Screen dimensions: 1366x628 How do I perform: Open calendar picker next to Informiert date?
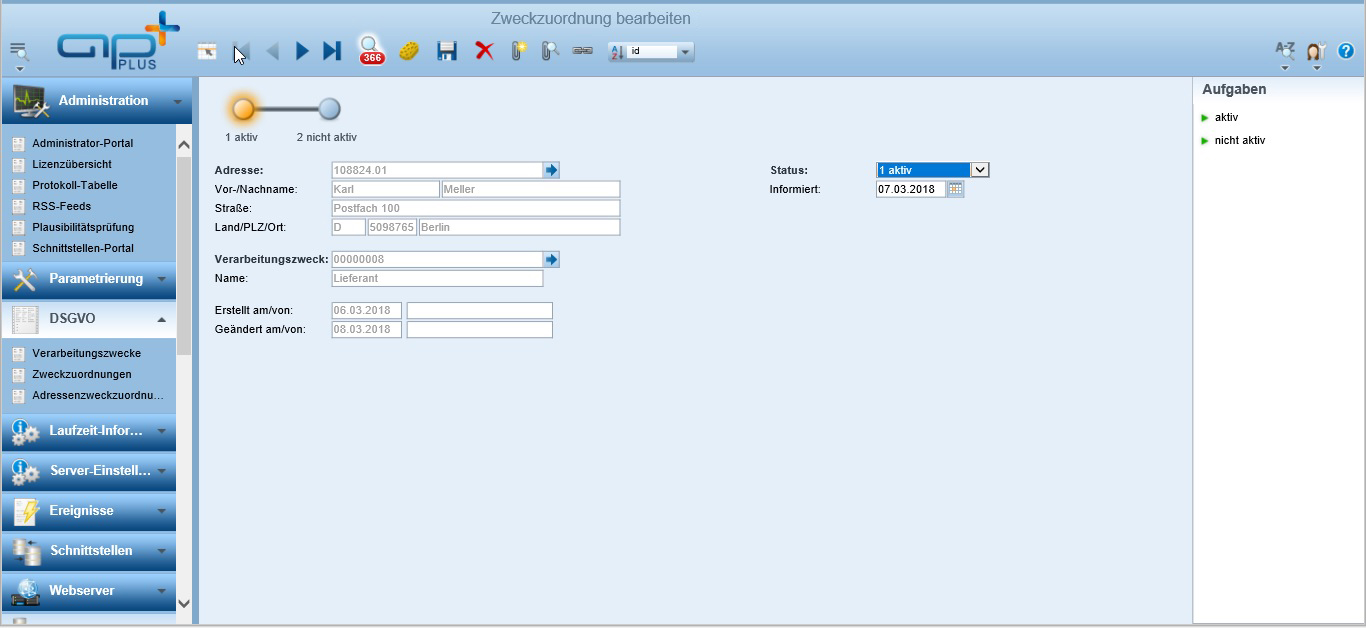click(955, 189)
